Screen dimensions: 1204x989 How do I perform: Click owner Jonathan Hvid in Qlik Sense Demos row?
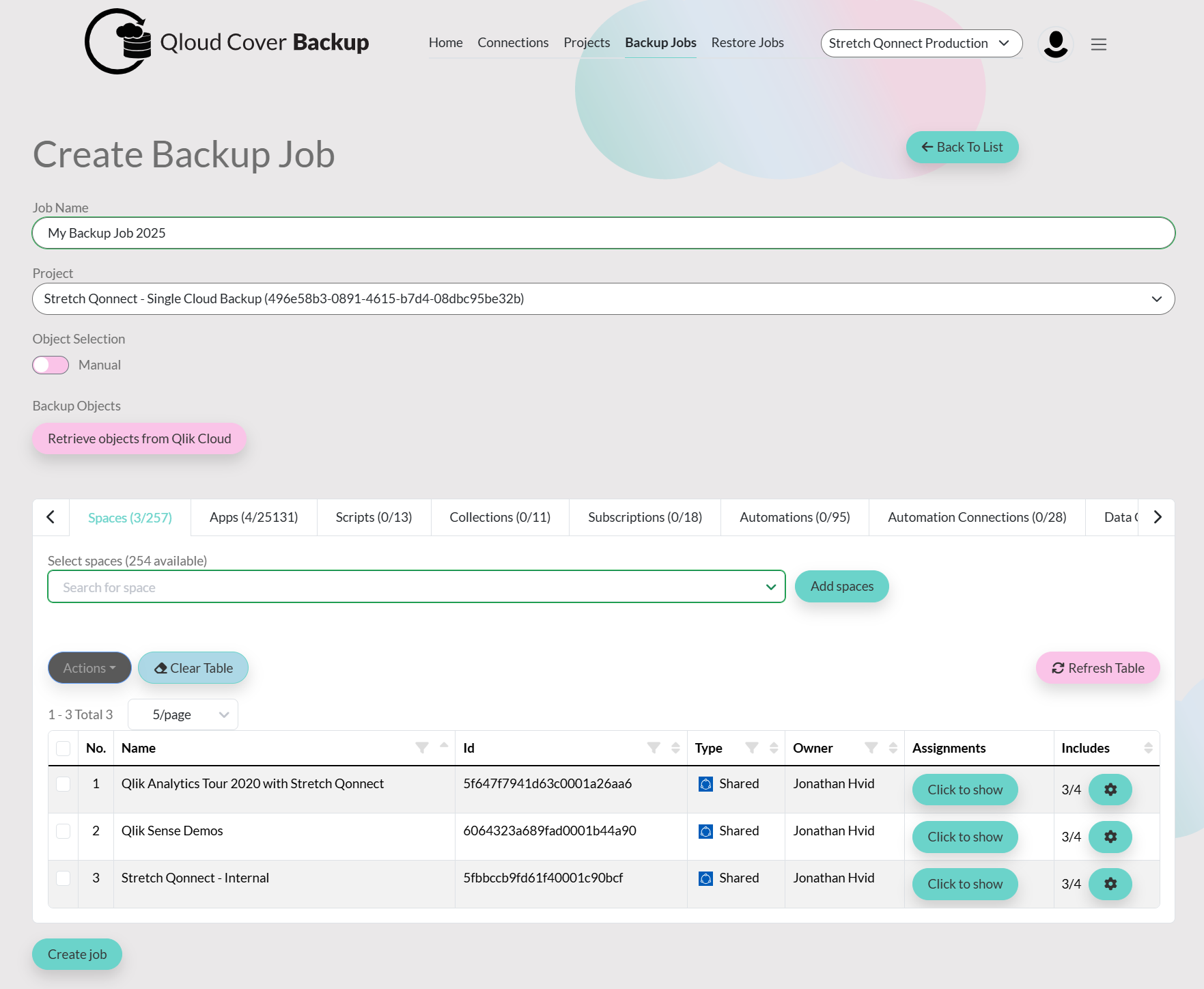[834, 831]
